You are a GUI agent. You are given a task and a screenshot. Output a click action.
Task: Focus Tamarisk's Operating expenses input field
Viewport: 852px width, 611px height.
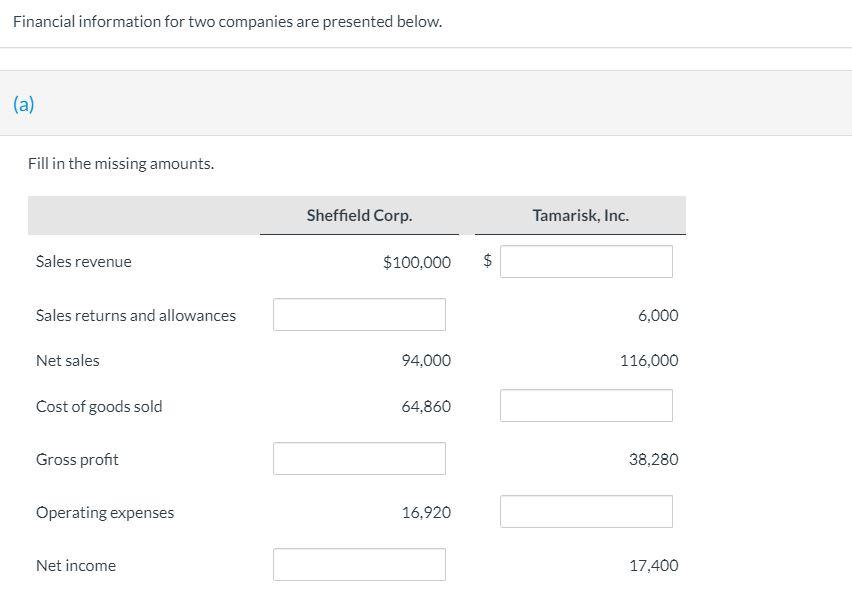[586, 512]
